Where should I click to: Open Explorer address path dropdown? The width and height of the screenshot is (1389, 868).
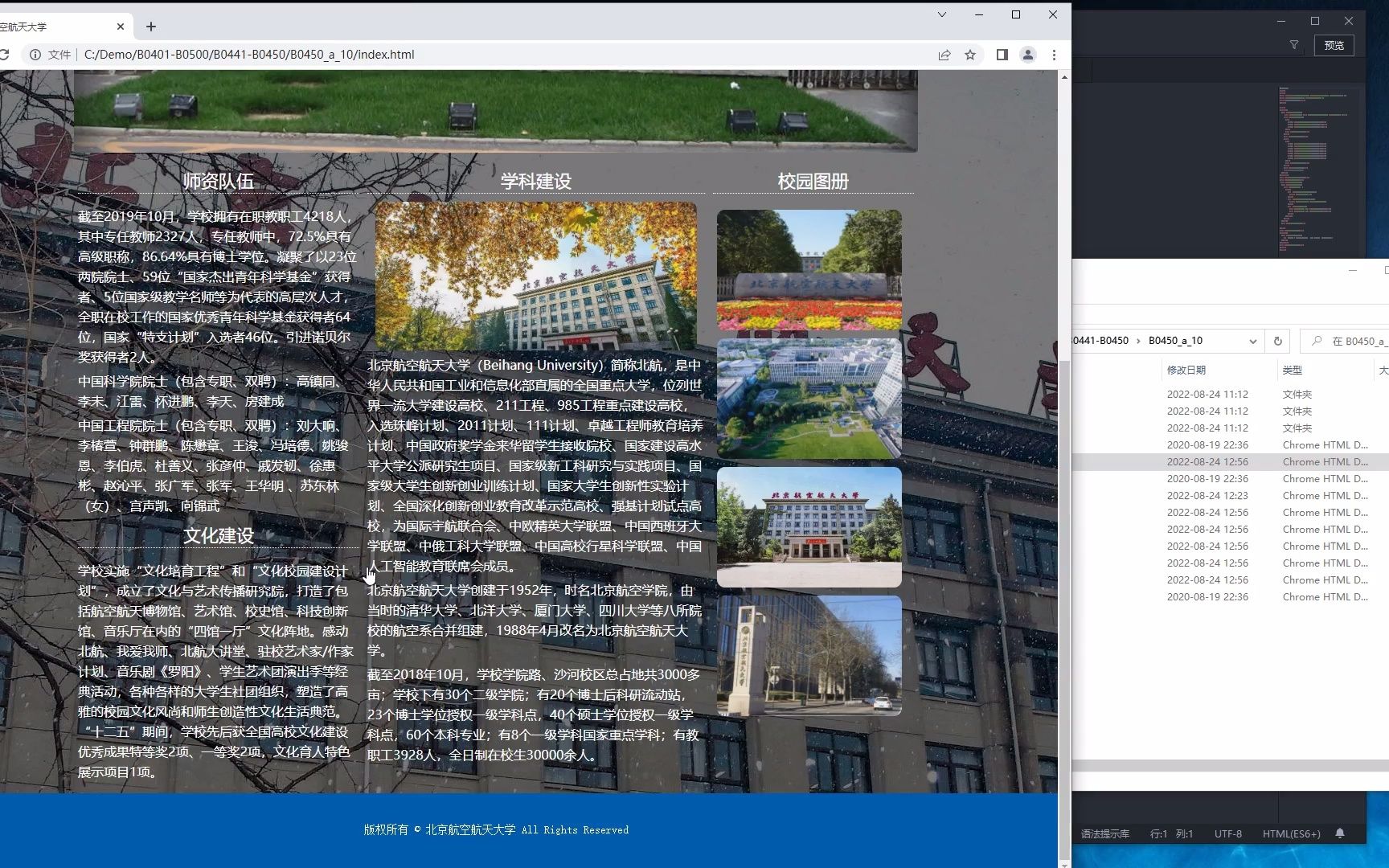pyautogui.click(x=1252, y=341)
